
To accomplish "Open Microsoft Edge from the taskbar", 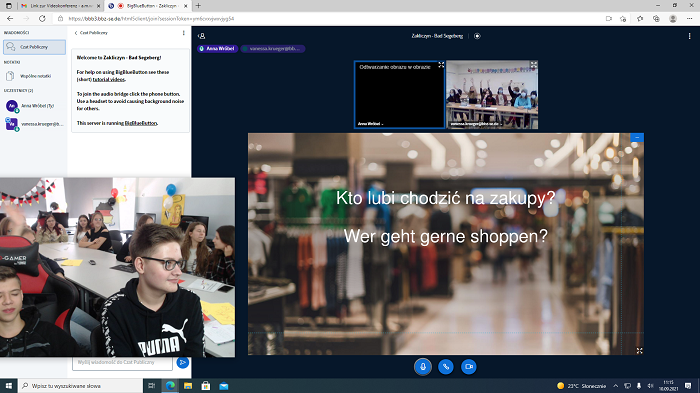I will 170,386.
